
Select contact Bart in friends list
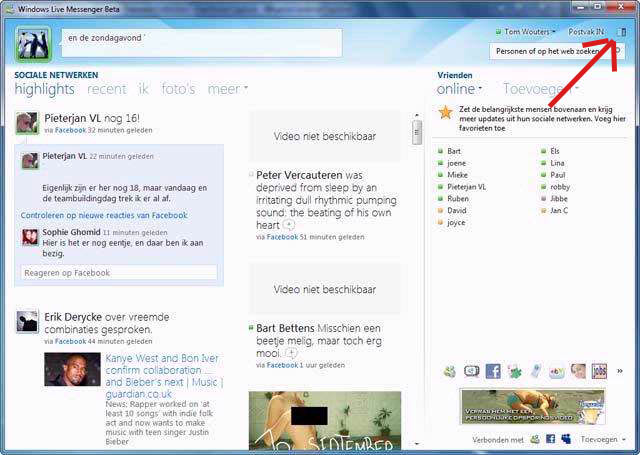coord(449,151)
